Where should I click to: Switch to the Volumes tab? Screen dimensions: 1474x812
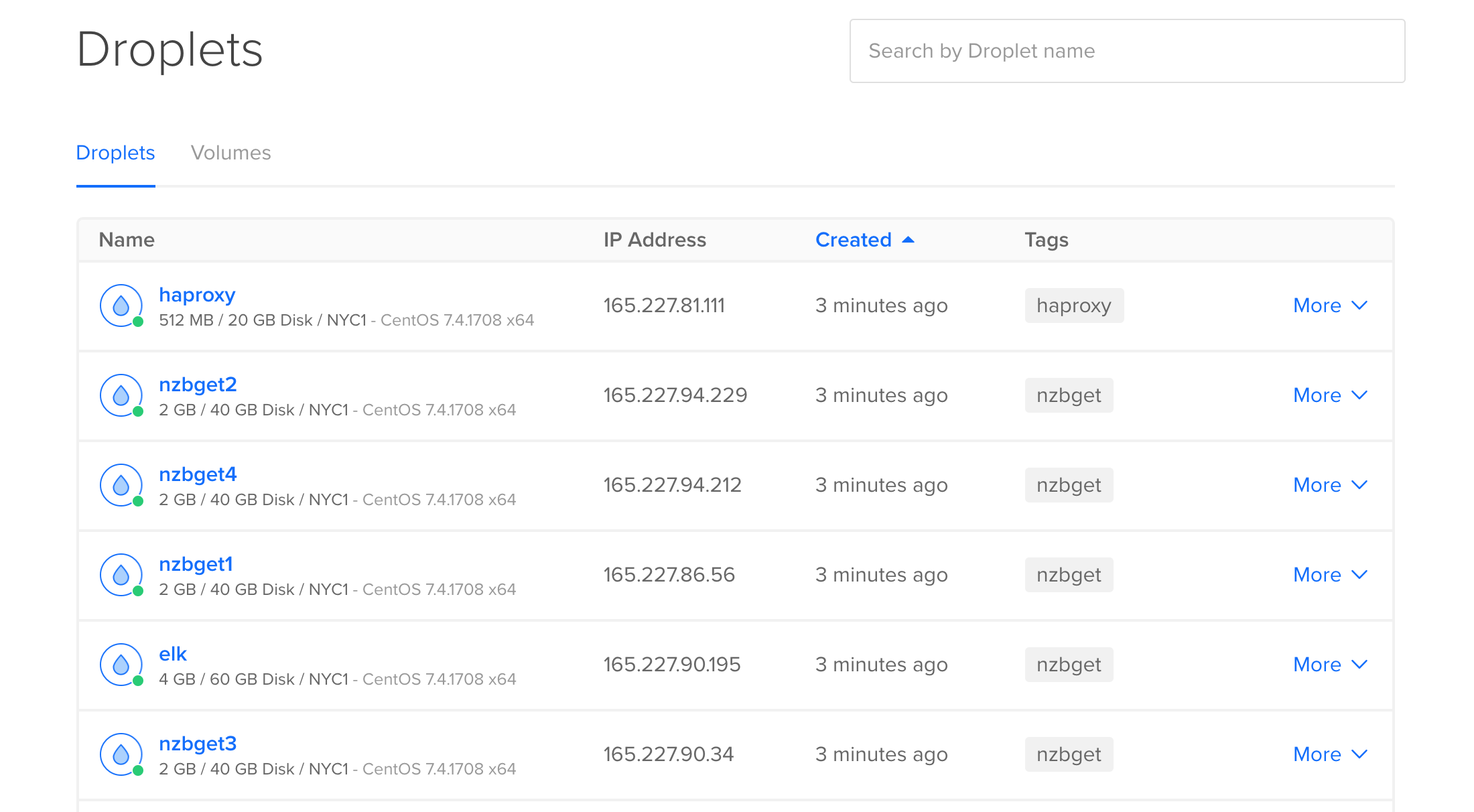230,153
